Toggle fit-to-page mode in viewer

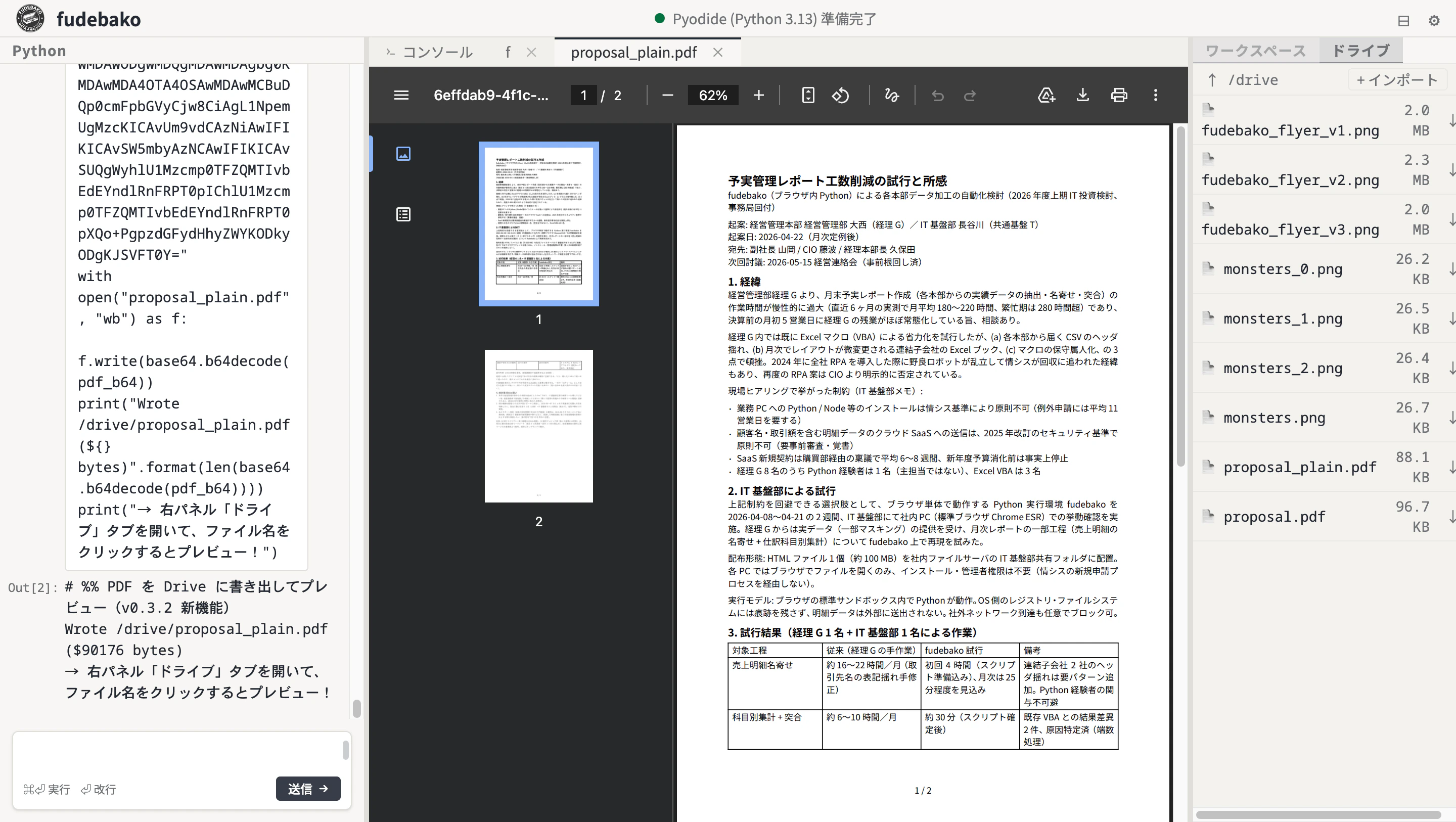808,95
